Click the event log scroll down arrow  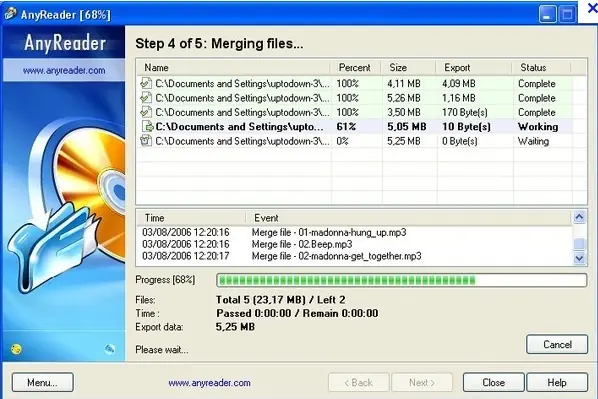pos(579,258)
